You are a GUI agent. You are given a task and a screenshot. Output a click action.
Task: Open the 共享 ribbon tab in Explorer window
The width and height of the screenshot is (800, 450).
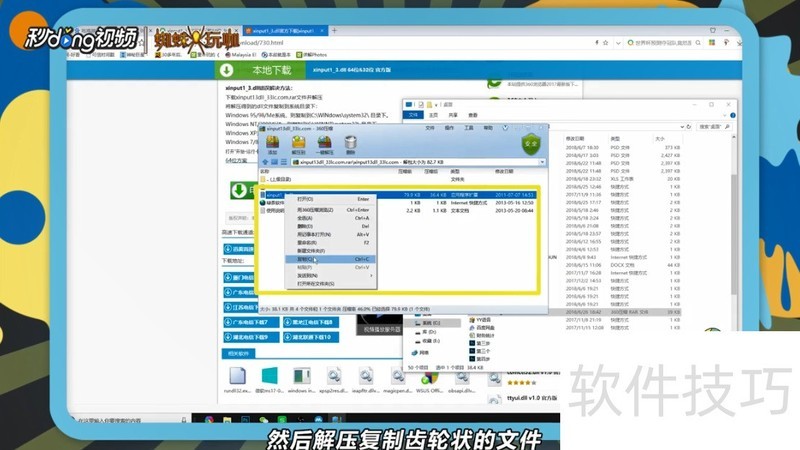(x=453, y=115)
